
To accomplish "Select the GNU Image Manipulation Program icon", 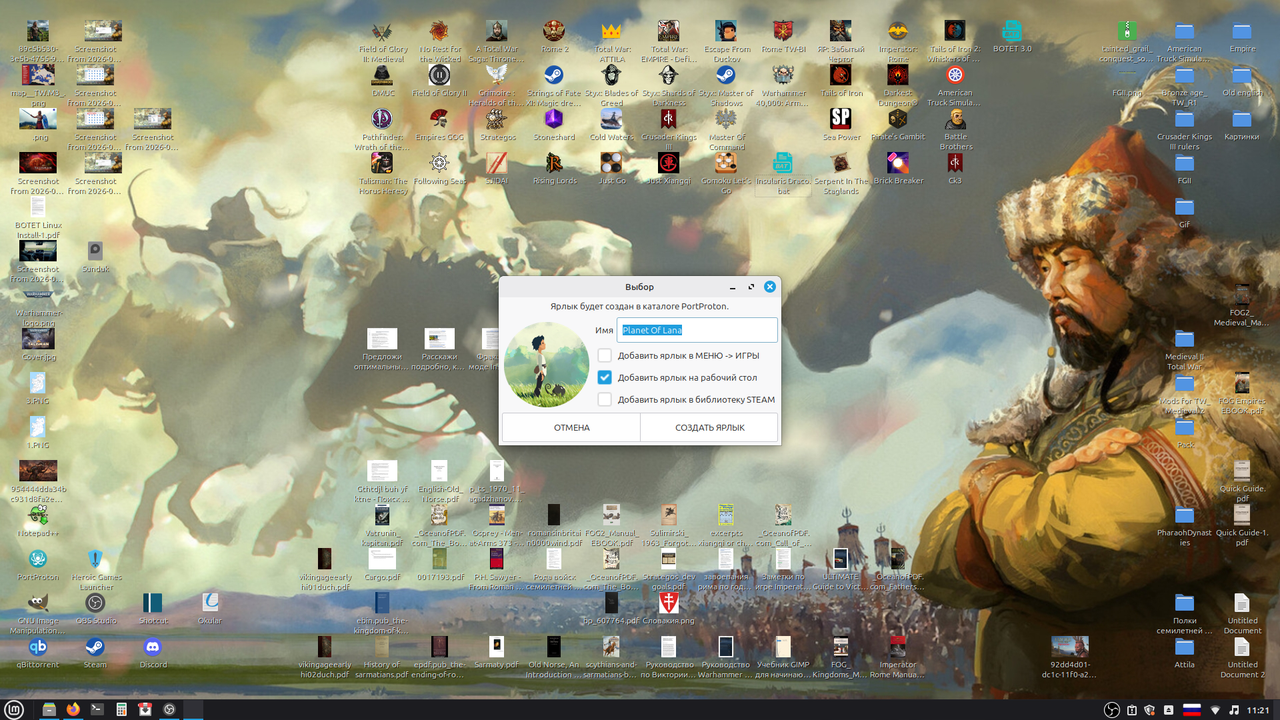I will (x=38, y=602).
